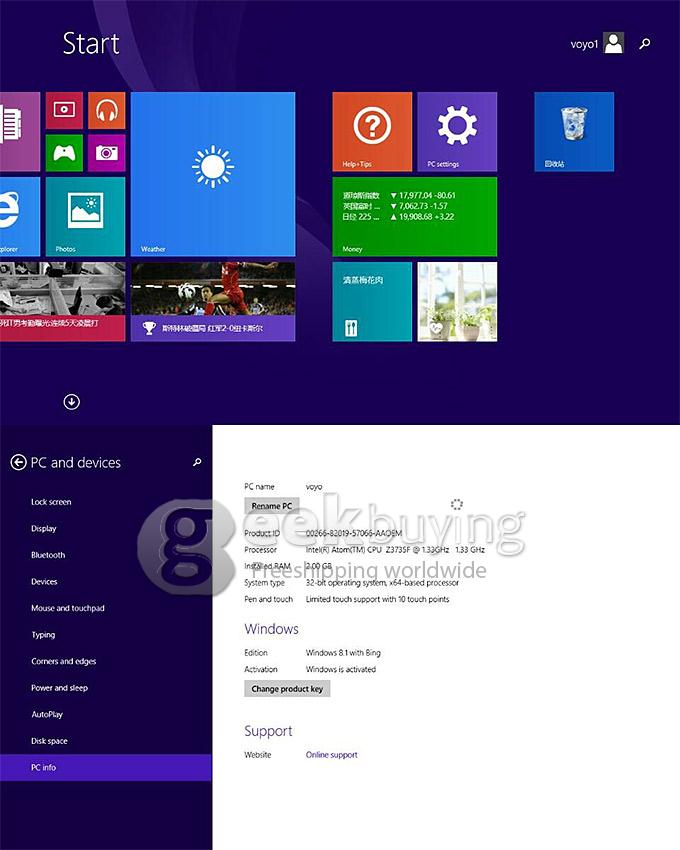
Task: Open the purple reading list tile
Action: pyautogui.click(x=20, y=132)
